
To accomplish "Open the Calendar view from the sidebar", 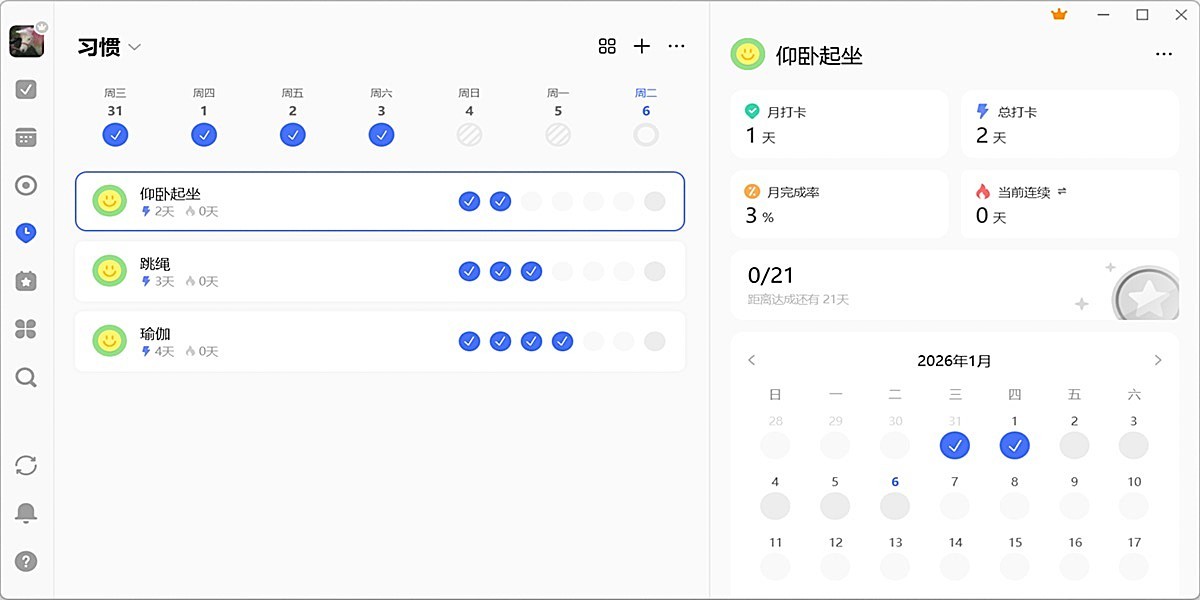I will (x=26, y=137).
